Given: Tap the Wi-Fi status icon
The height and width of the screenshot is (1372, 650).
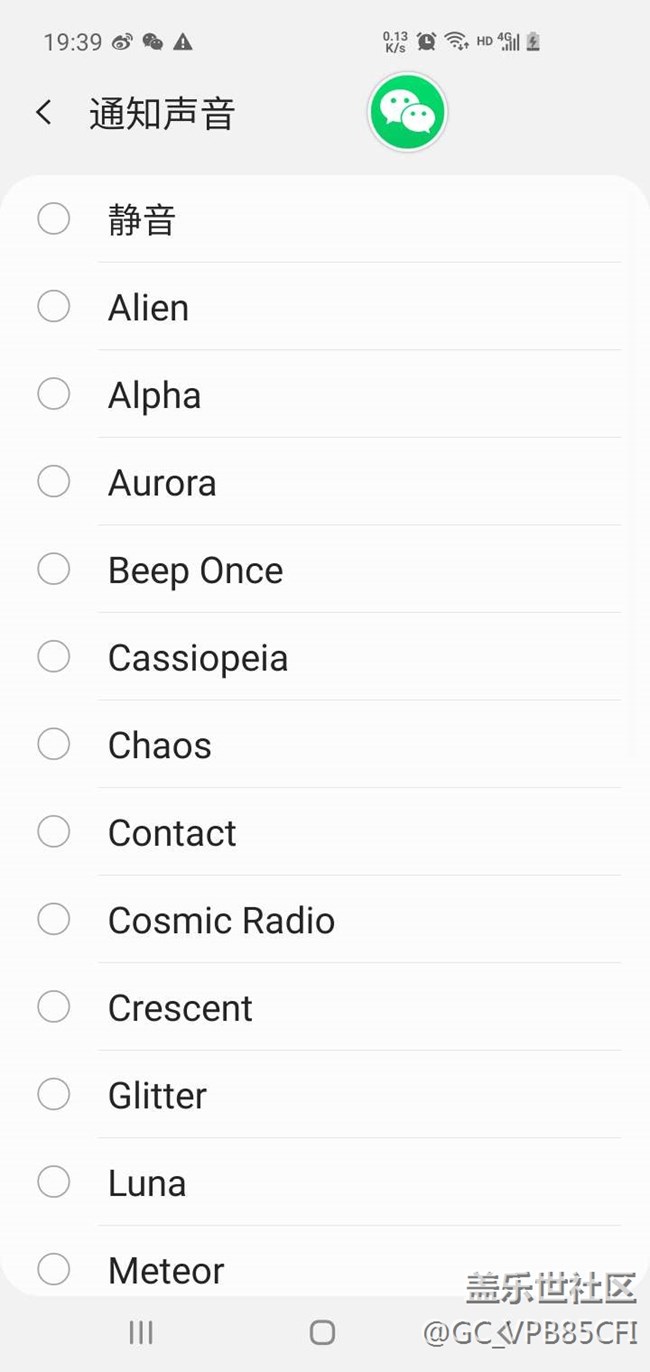Looking at the screenshot, I should point(456,41).
